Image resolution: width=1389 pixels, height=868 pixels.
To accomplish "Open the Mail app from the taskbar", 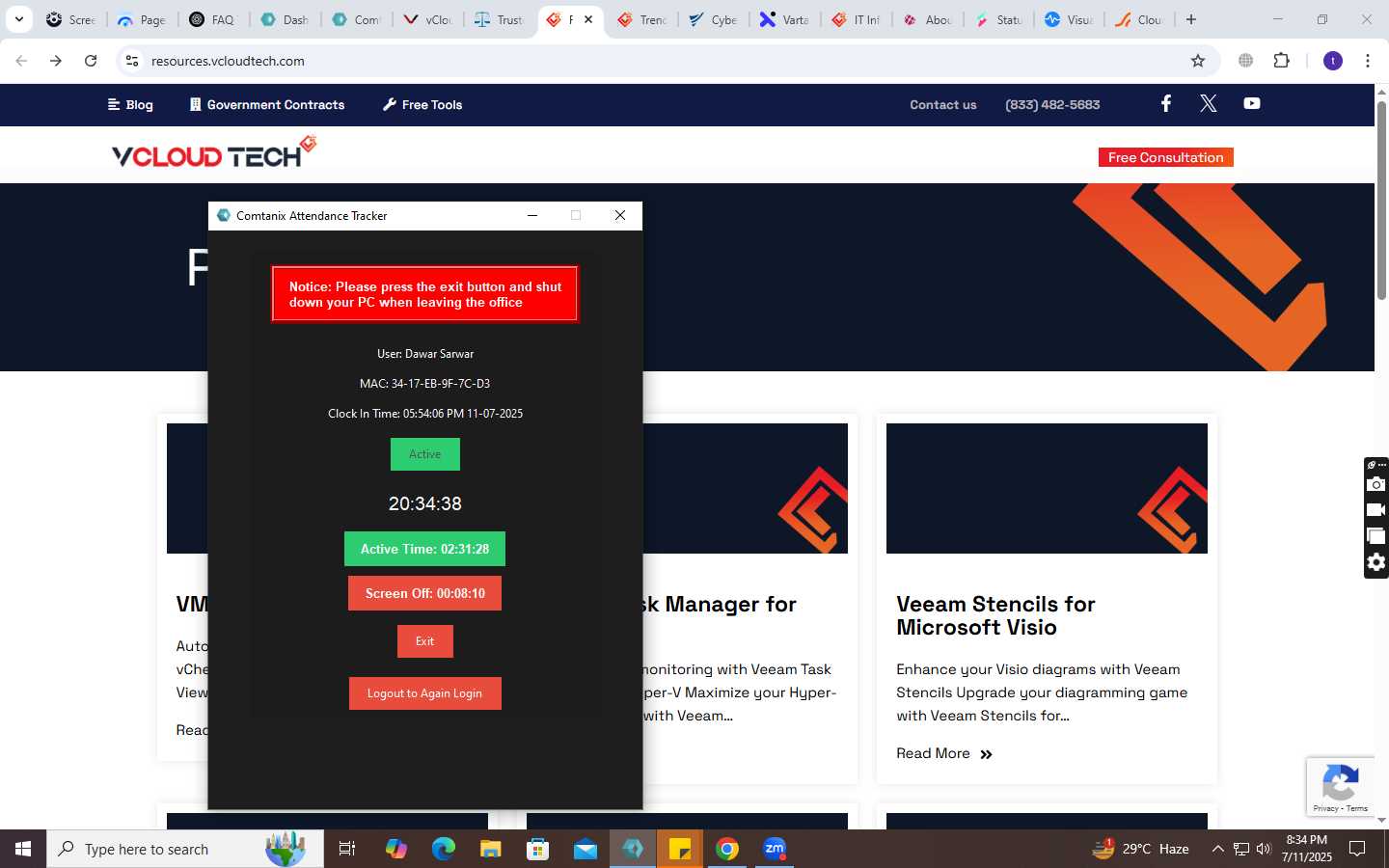I will click(586, 849).
